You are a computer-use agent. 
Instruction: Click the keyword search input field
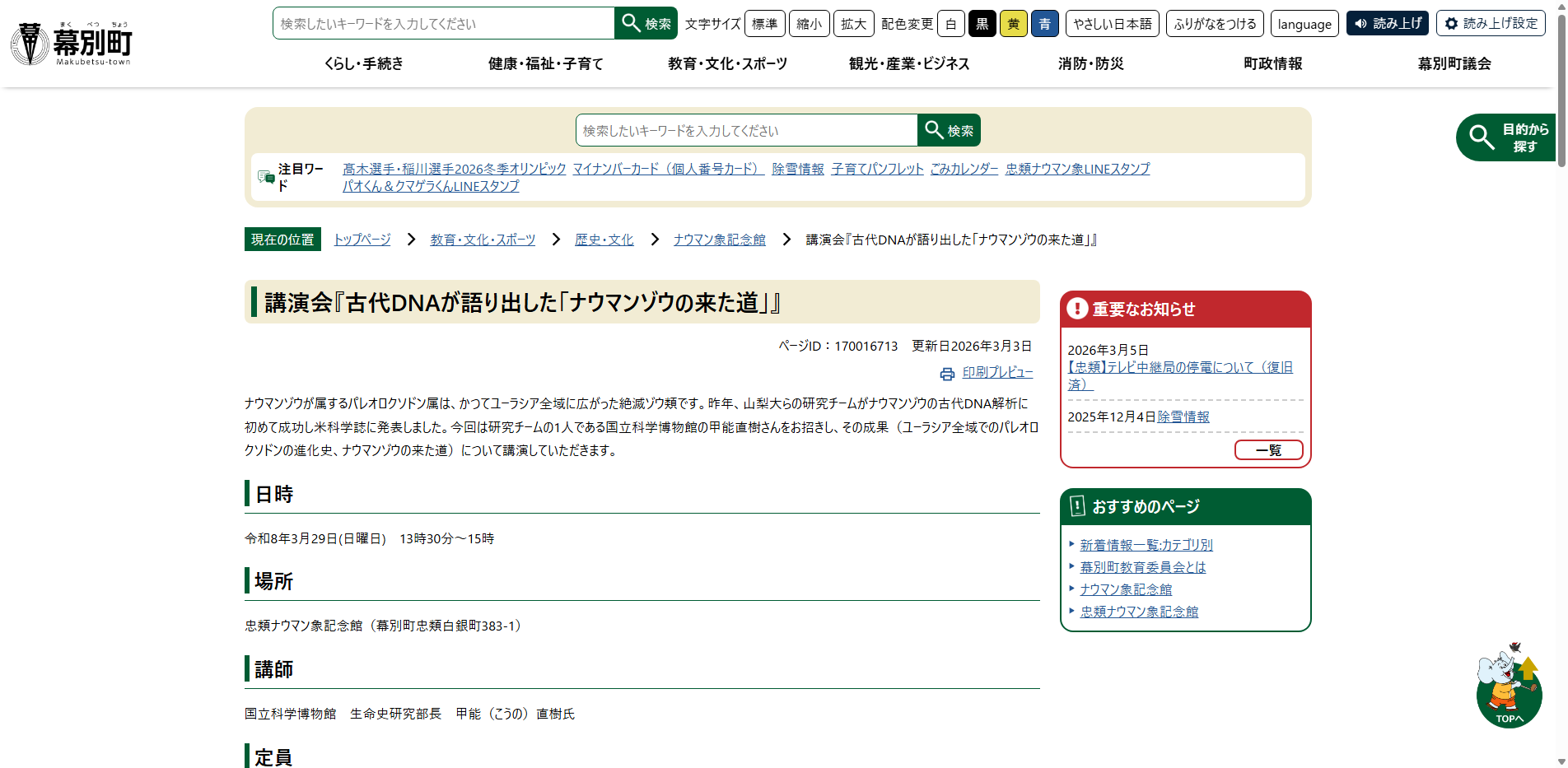443,23
